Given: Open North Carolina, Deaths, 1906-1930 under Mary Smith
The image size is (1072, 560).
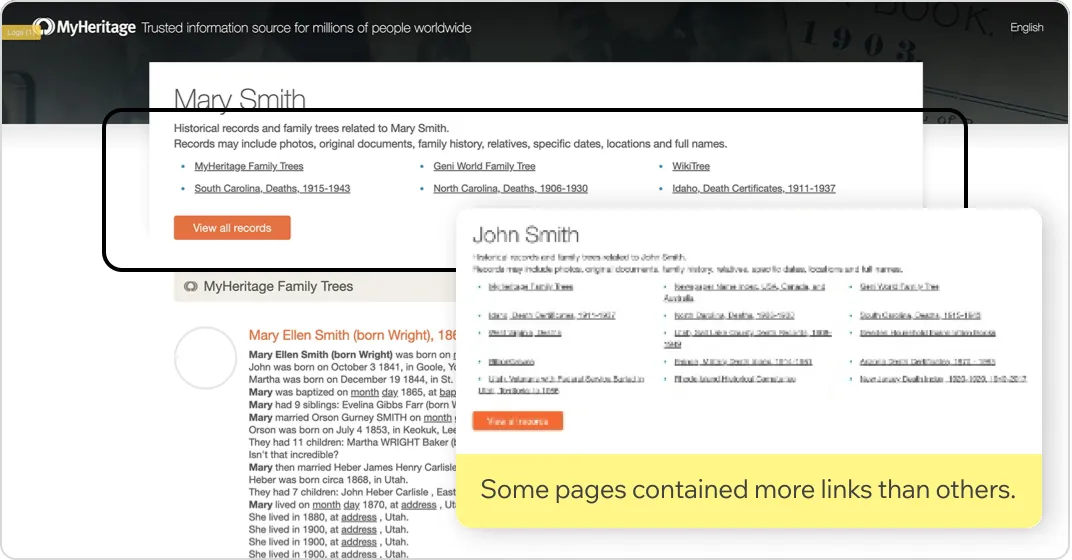Looking at the screenshot, I should 510,188.
